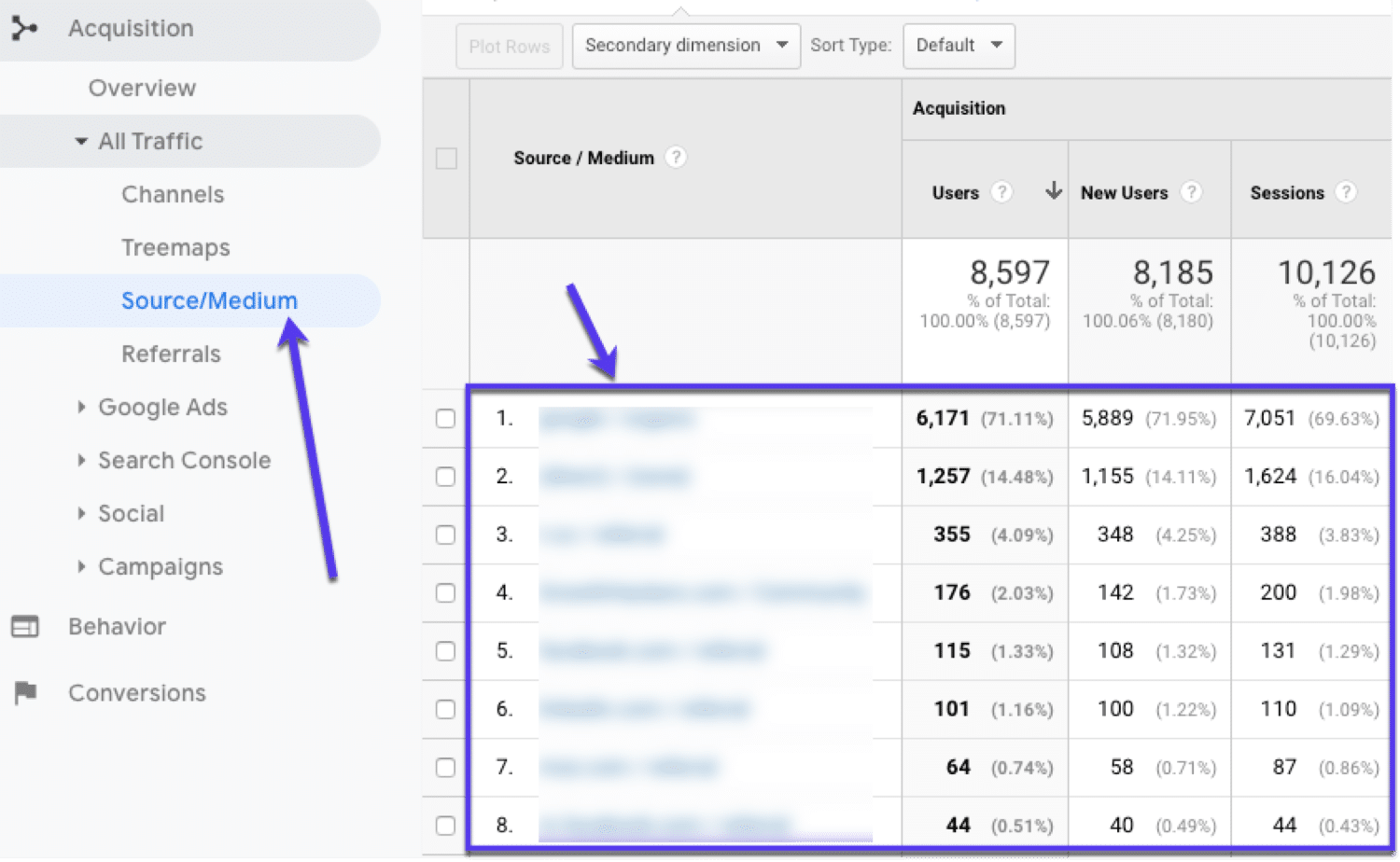Select Channels in the sidebar

point(173,194)
